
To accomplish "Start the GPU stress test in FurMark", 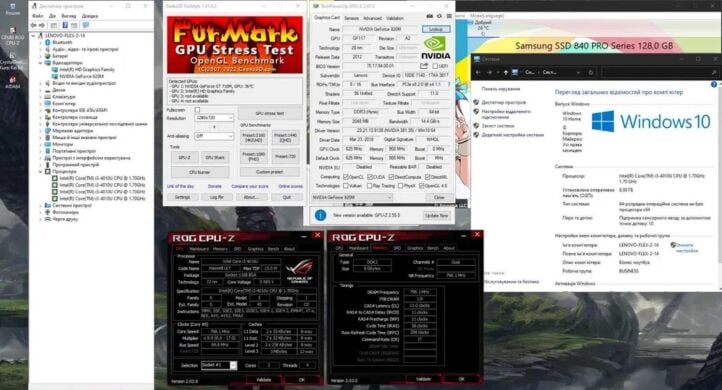I will coord(270,113).
